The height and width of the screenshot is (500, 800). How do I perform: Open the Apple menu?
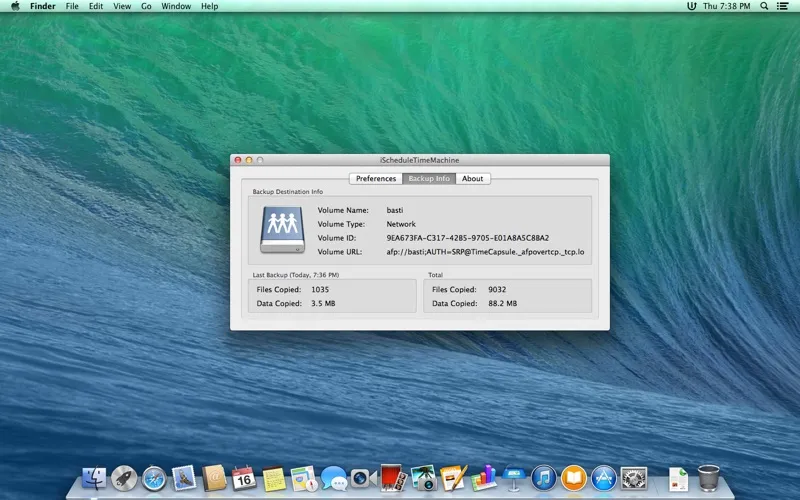point(14,6)
